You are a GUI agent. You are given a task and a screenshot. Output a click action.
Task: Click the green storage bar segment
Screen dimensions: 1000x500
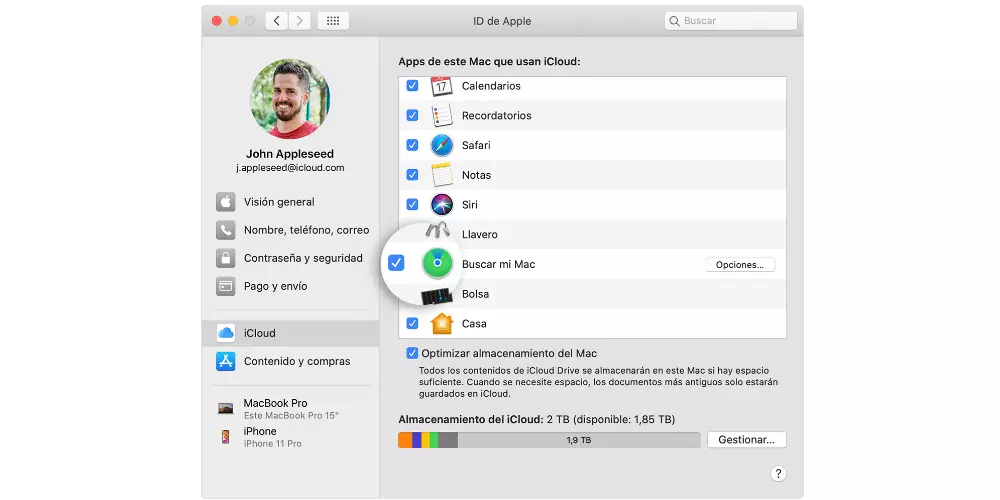434,440
